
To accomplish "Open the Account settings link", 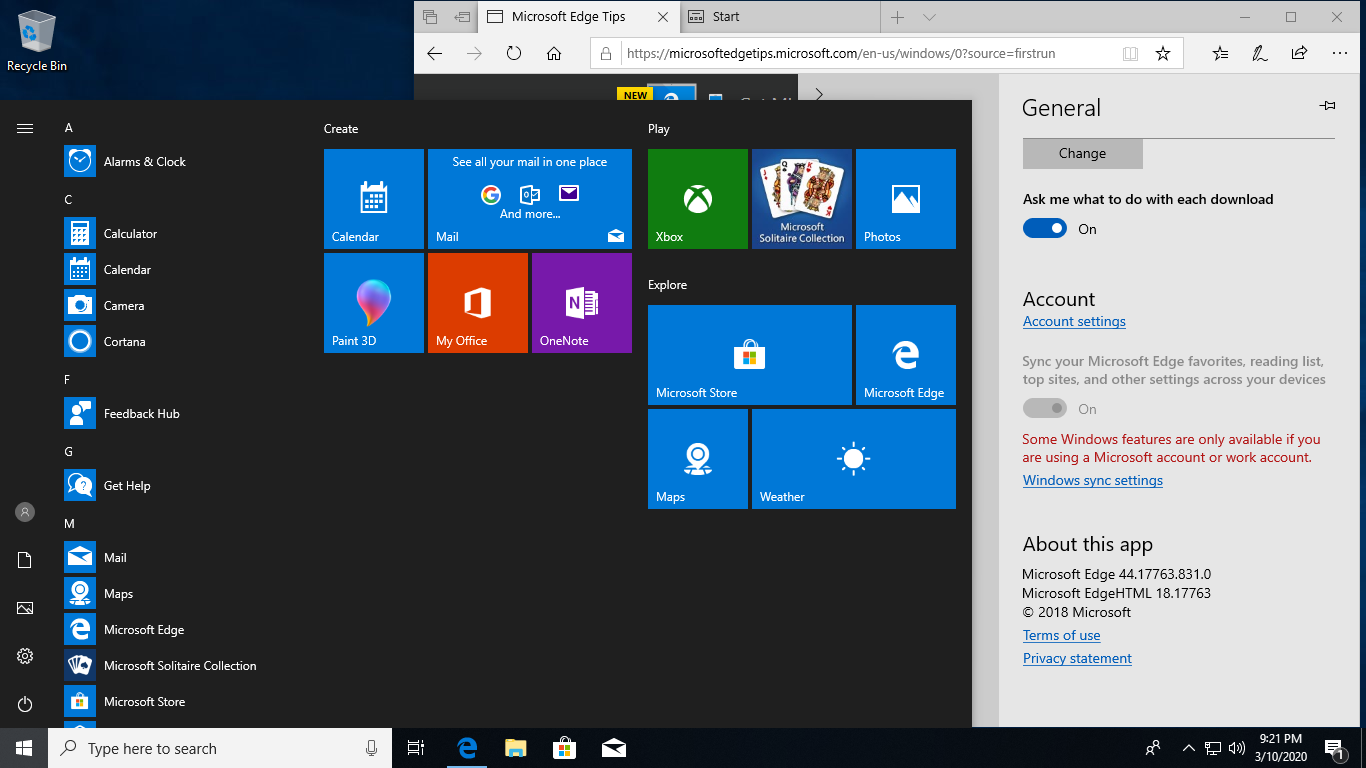I will point(1074,322).
